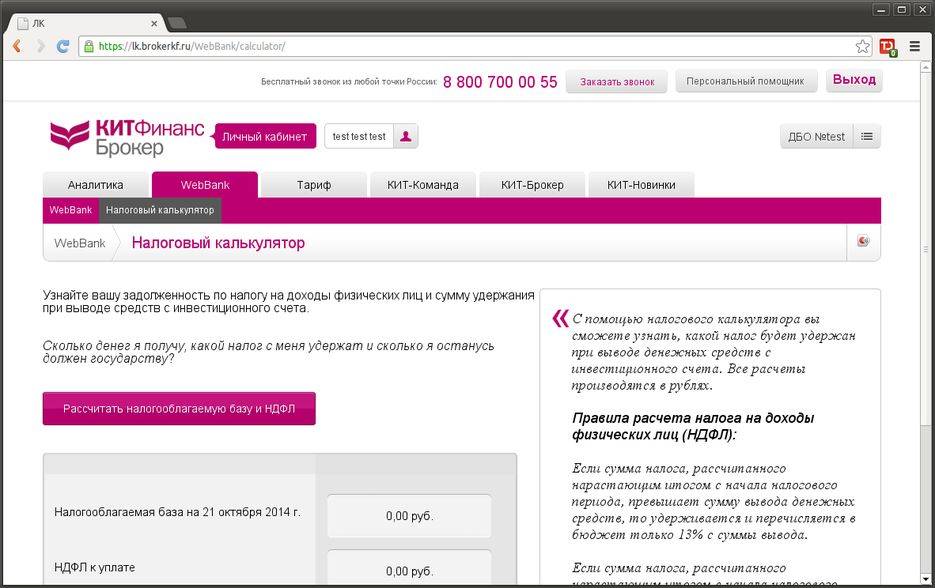
Task: Click the НДФЛ к уплате label
Action: [x=94, y=567]
